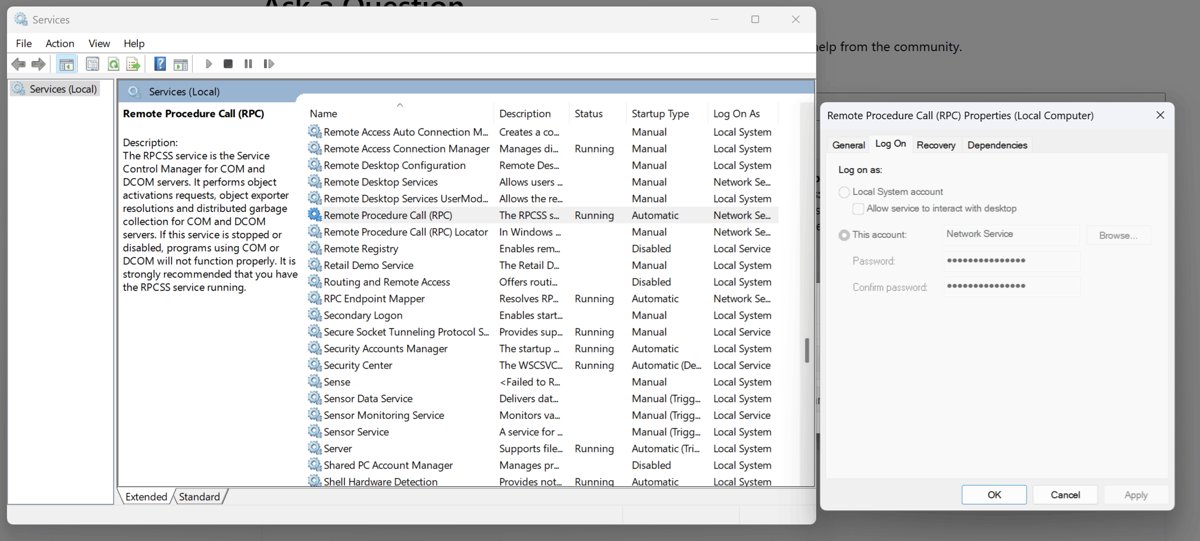Open the View menu
1200x541 pixels.
pyautogui.click(x=99, y=43)
